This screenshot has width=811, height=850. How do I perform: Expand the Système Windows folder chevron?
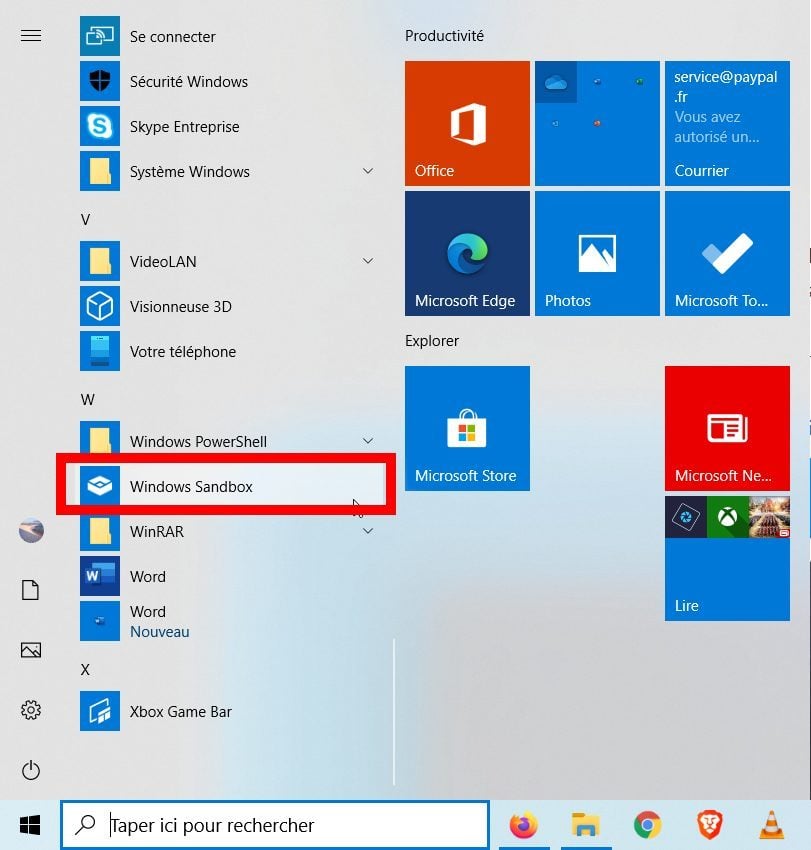[x=368, y=171]
